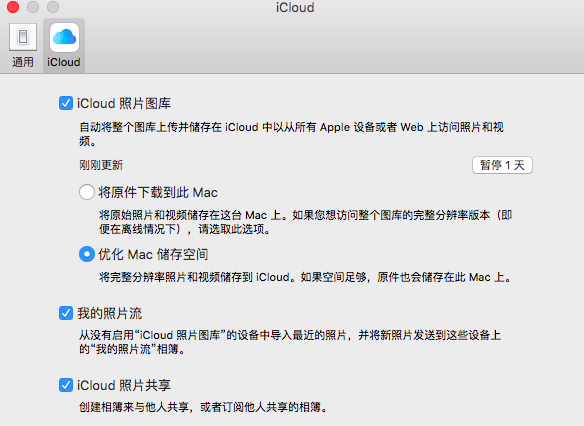The height and width of the screenshot is (426, 584).
Task: Uncheck the iCloud 照片图库 checkbox
Action: click(66, 103)
